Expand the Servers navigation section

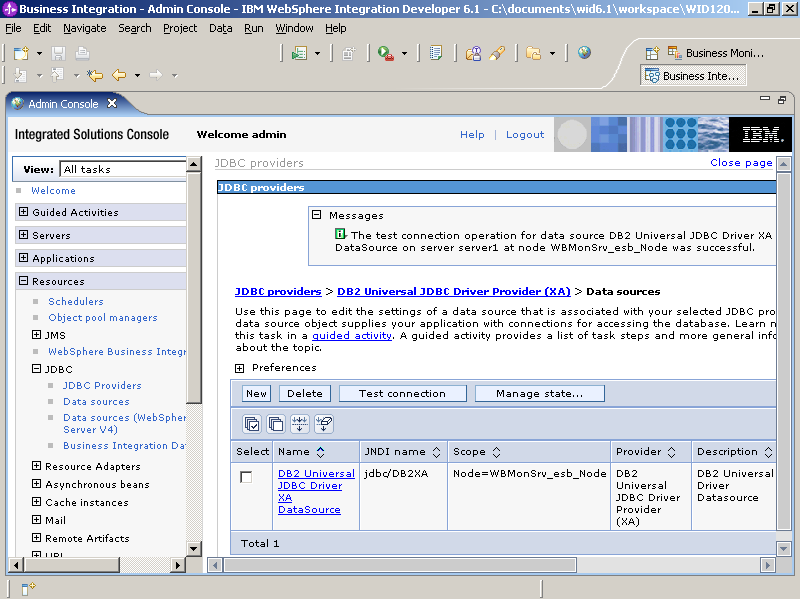[23, 235]
